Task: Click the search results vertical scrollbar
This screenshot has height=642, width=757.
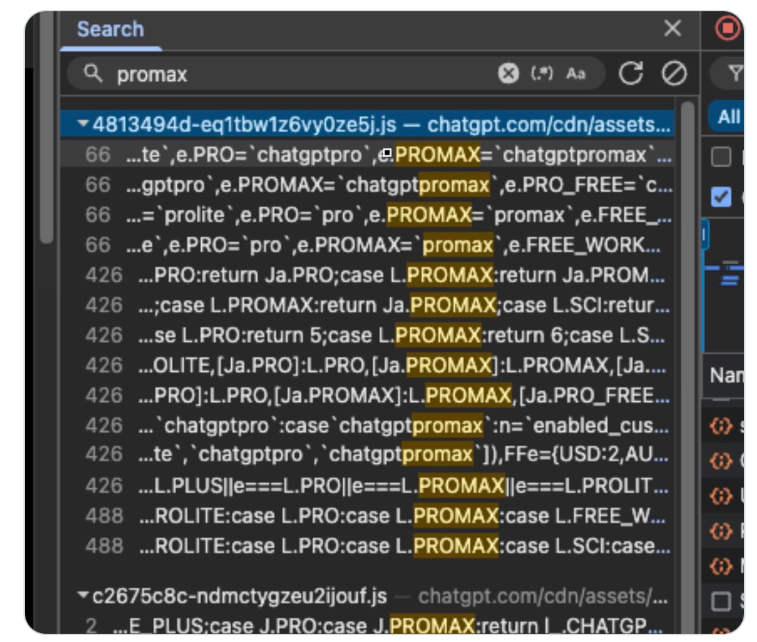Action: 687,367
